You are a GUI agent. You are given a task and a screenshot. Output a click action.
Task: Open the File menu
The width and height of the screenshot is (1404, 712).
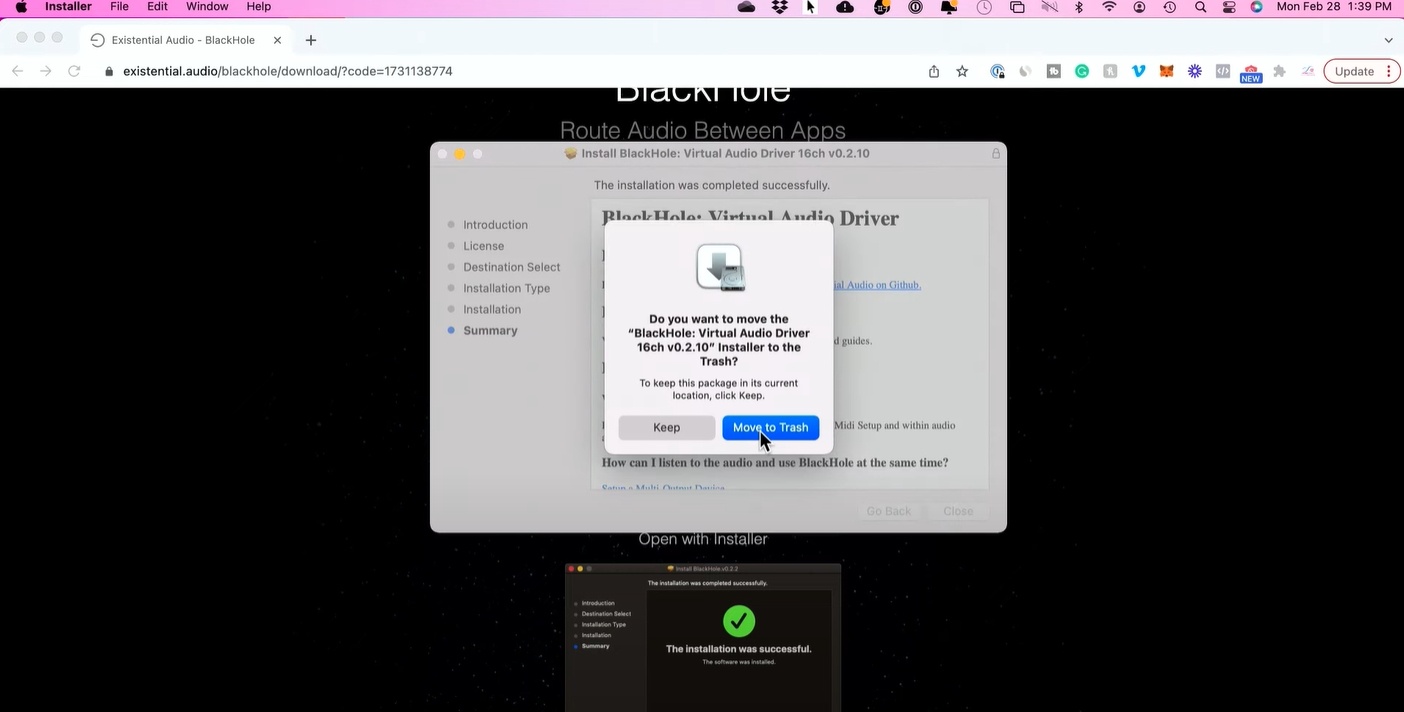[119, 7]
